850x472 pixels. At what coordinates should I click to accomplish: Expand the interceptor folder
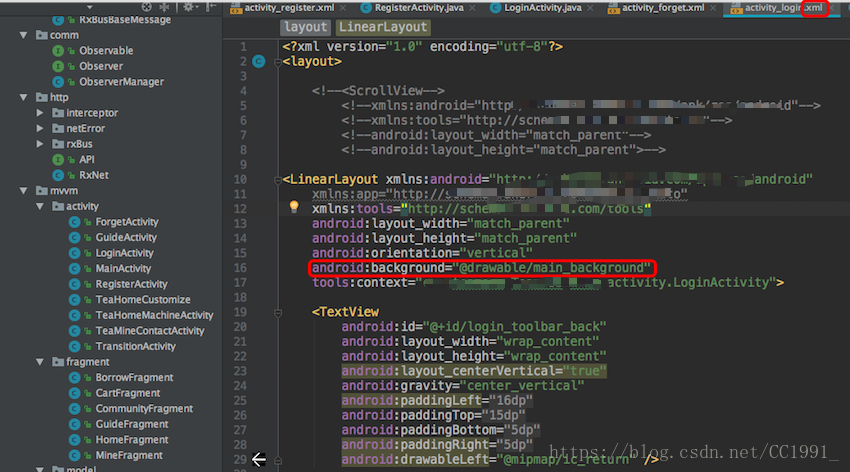[40, 113]
